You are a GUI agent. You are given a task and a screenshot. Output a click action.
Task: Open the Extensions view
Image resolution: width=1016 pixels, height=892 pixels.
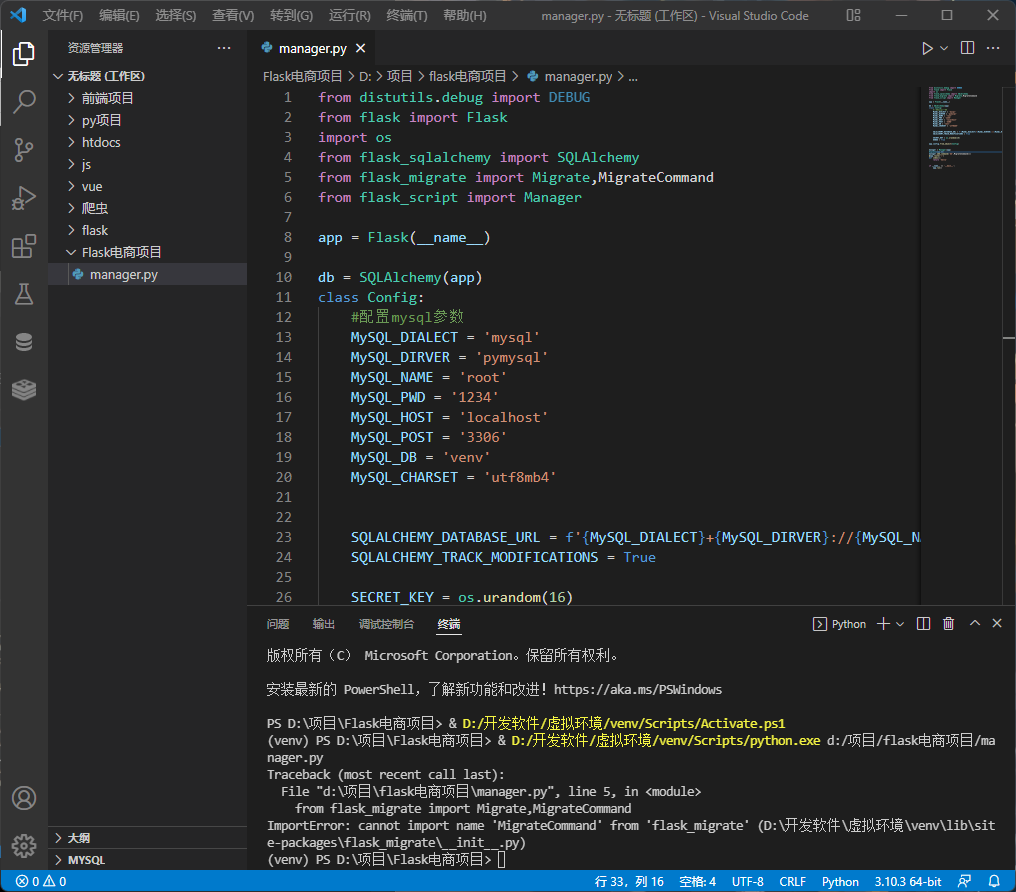click(24, 246)
